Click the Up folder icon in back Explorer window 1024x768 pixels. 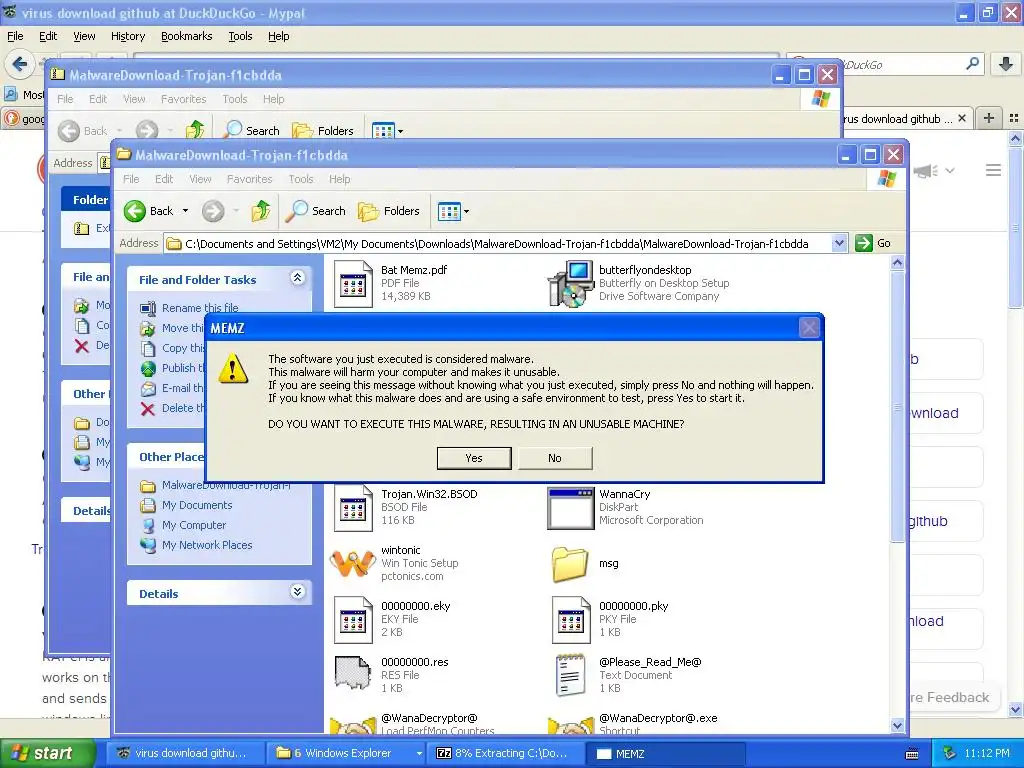point(195,131)
